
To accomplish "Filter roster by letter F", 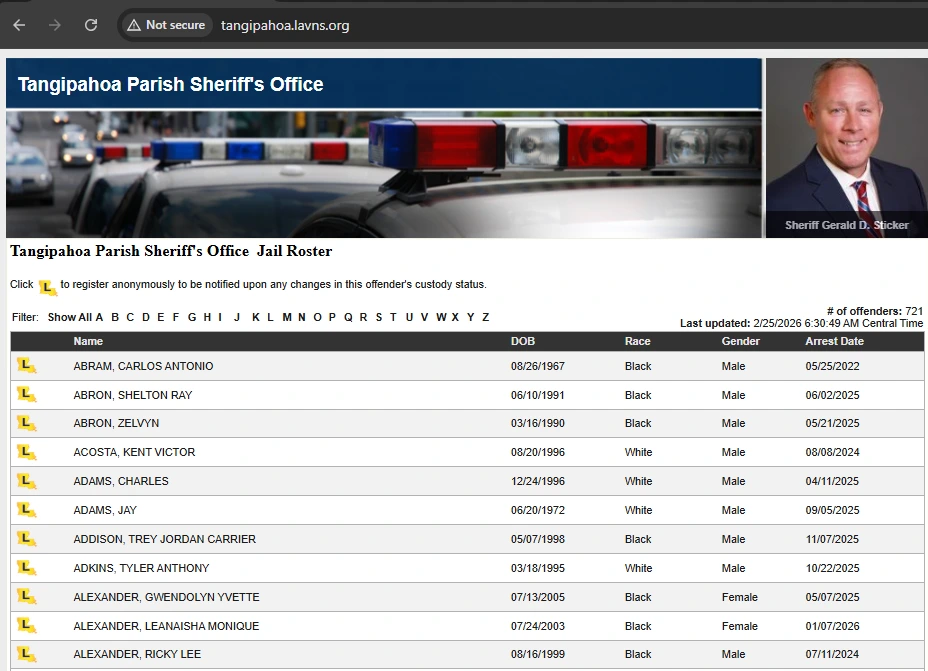I will pos(175,317).
